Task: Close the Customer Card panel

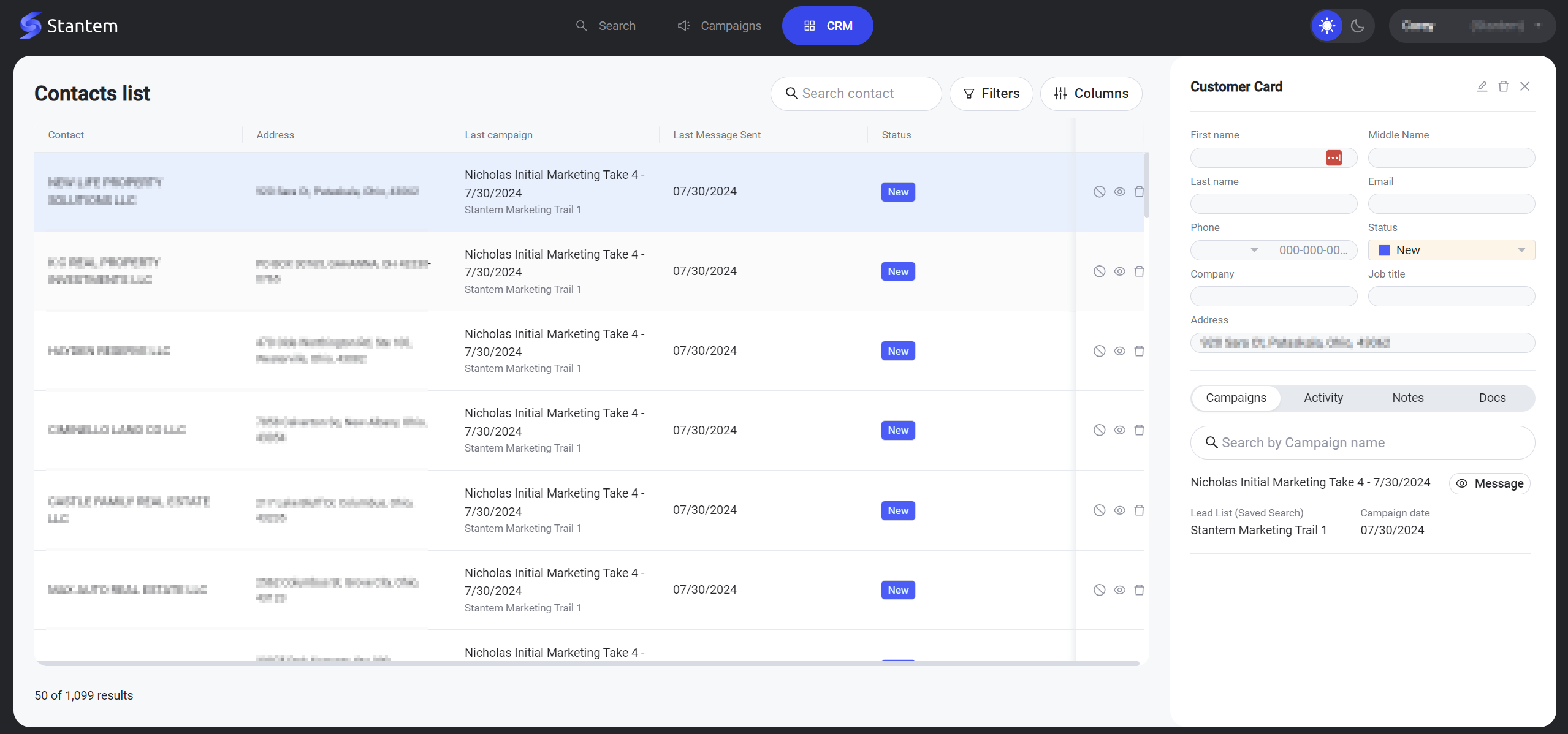Action: point(1524,86)
